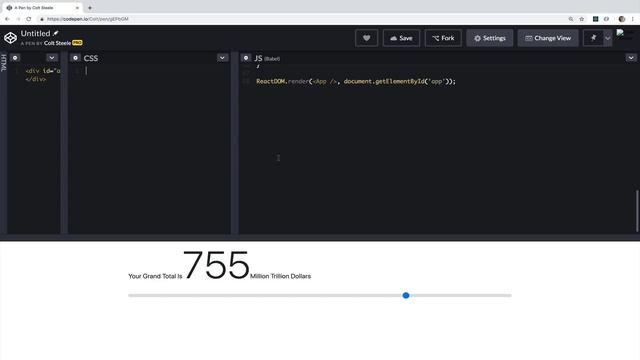The height and width of the screenshot is (360, 640).
Task: Open the browser three-dot menu
Action: (x=633, y=19)
